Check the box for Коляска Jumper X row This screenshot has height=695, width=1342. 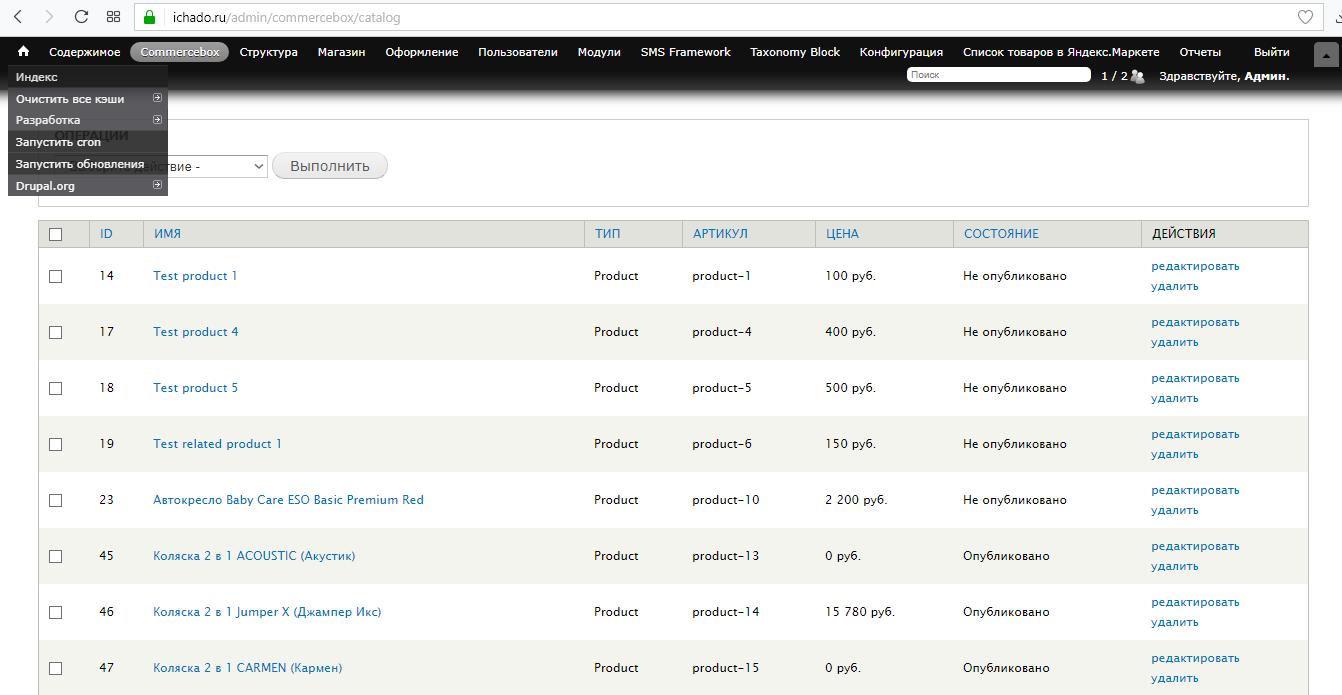point(56,612)
